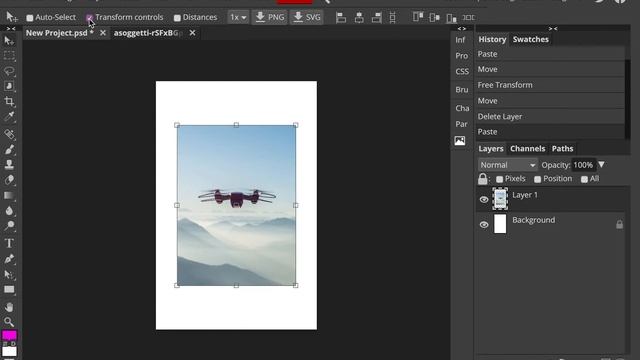Select the Spot Healing tool
Image resolution: width=640 pixels, height=360 pixels.
tap(9, 134)
